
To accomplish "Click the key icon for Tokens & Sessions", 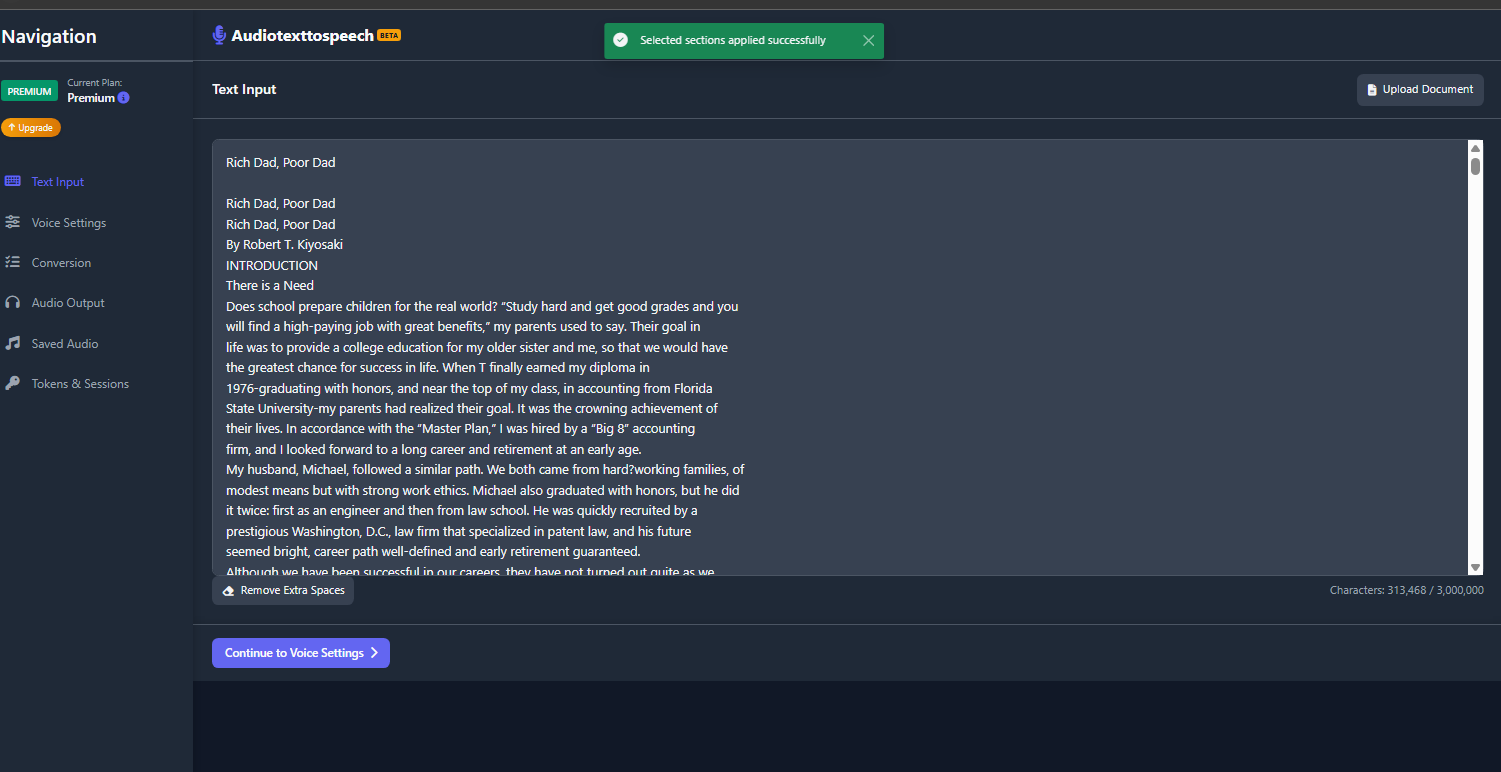I will (x=12, y=384).
